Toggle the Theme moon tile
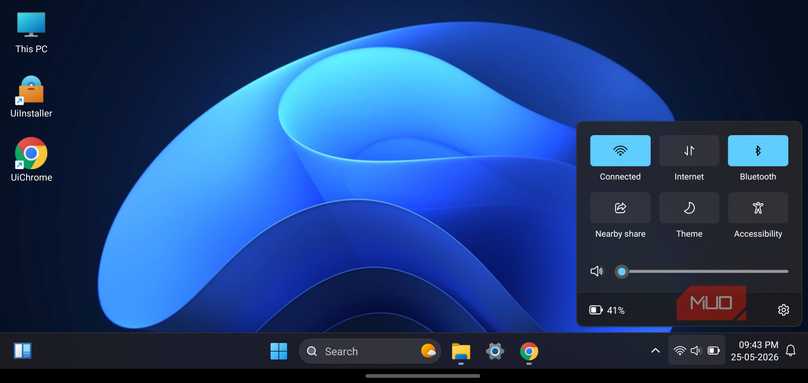 coord(689,208)
